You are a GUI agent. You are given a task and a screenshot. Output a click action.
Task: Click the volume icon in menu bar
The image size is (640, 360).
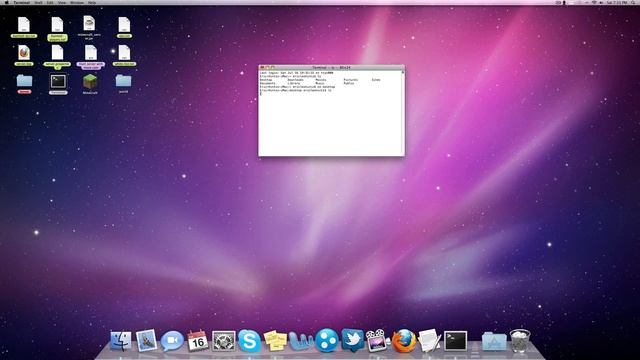pos(601,2)
